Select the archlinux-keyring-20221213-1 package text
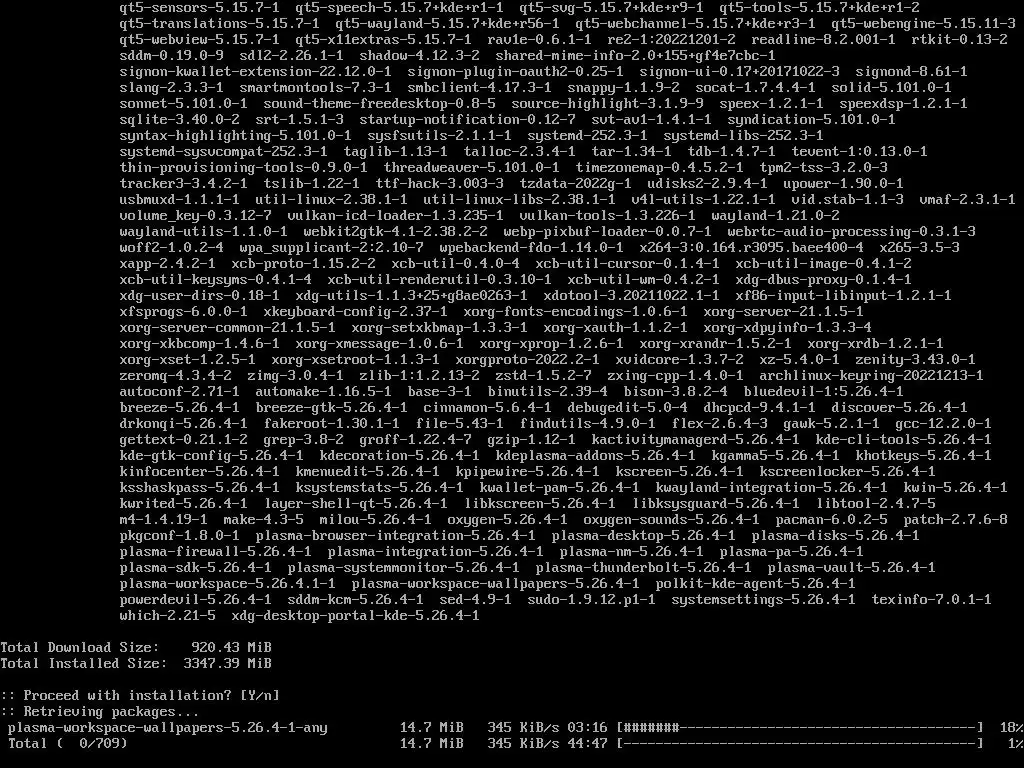This screenshot has height=768, width=1024. [x=871, y=376]
